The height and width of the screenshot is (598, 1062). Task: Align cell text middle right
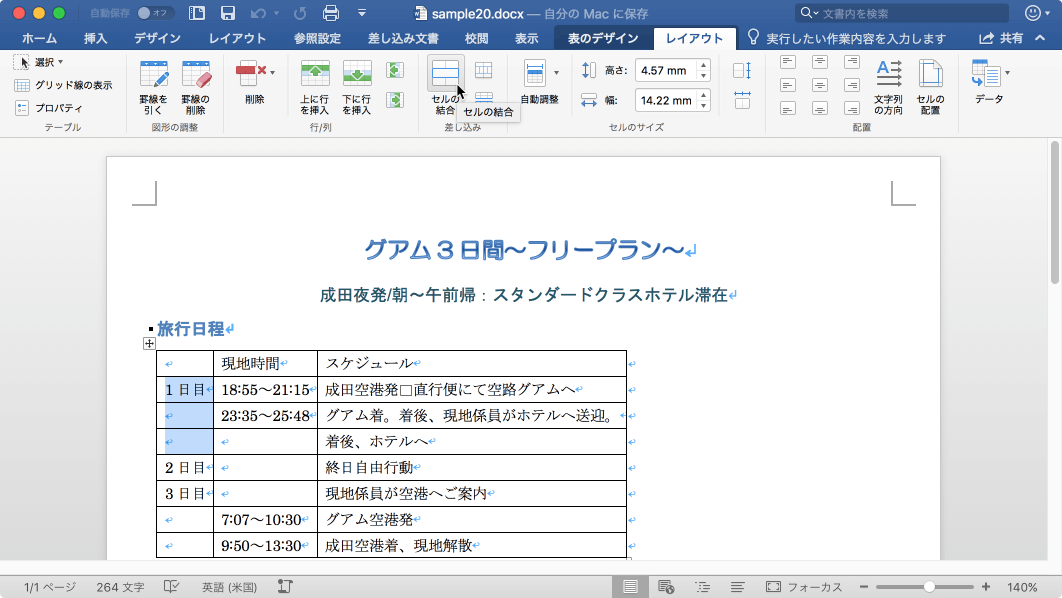pos(852,85)
